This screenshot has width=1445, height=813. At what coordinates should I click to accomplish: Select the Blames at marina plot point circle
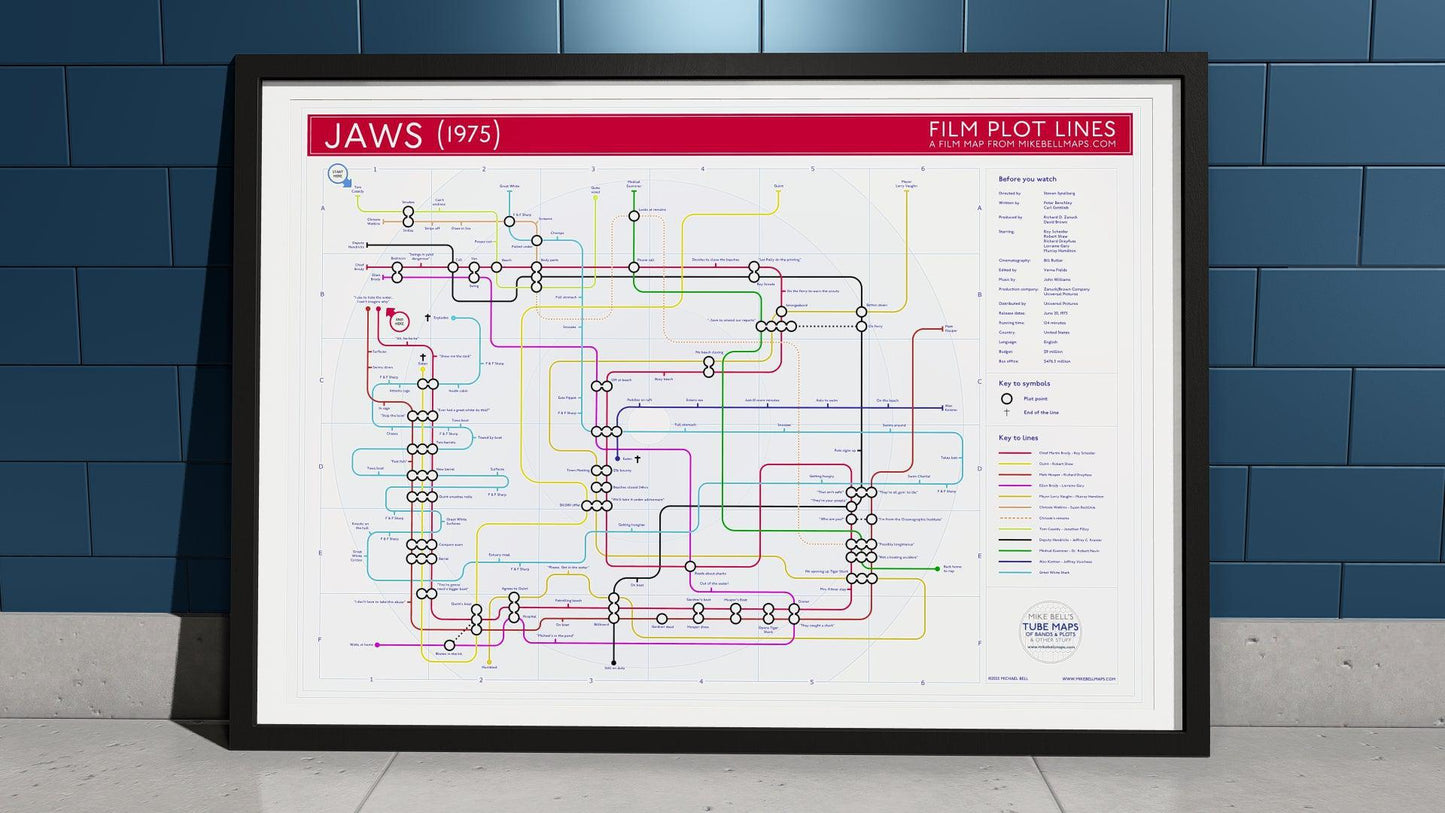click(449, 645)
